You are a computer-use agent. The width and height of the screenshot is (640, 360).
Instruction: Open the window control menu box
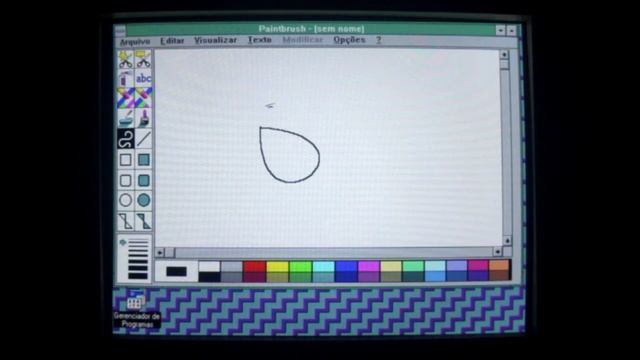[120, 30]
